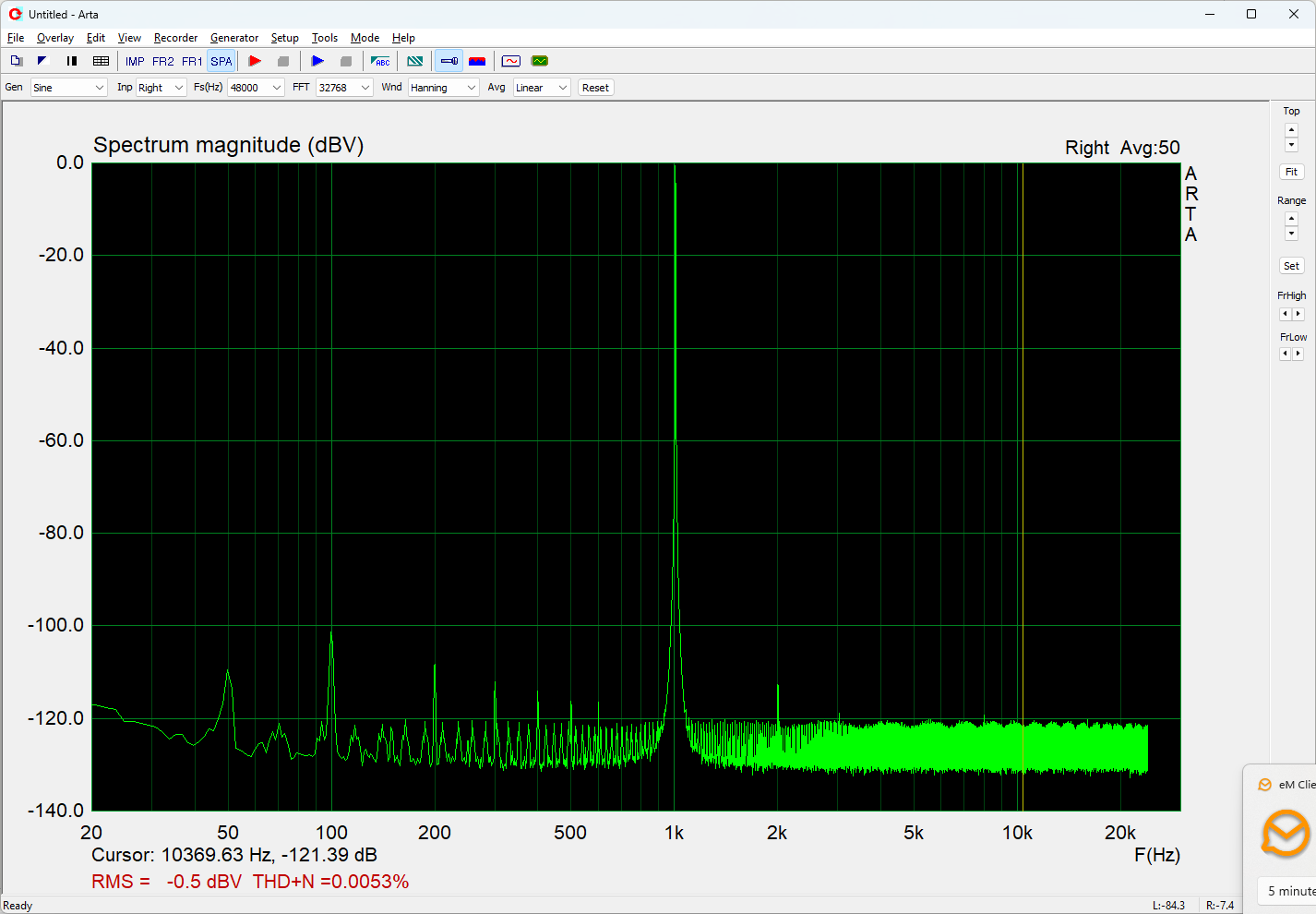1316x914 pixels.
Task: Click FrHigh right arrow
Action: (1298, 314)
